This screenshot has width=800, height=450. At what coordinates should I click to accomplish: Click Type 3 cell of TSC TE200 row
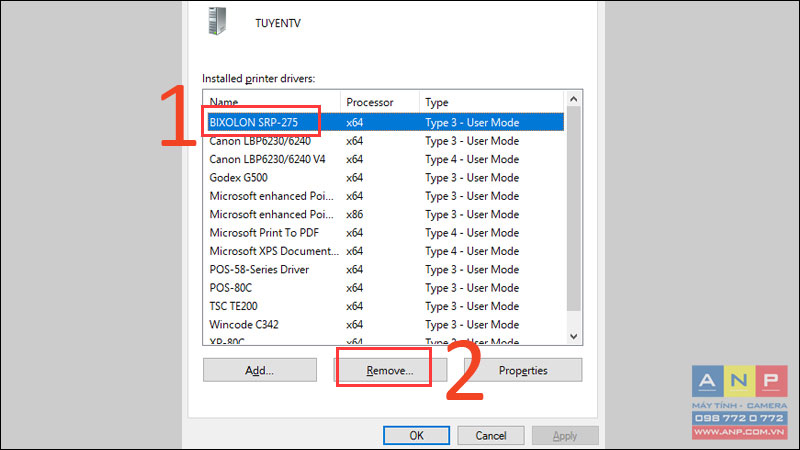click(x=472, y=306)
